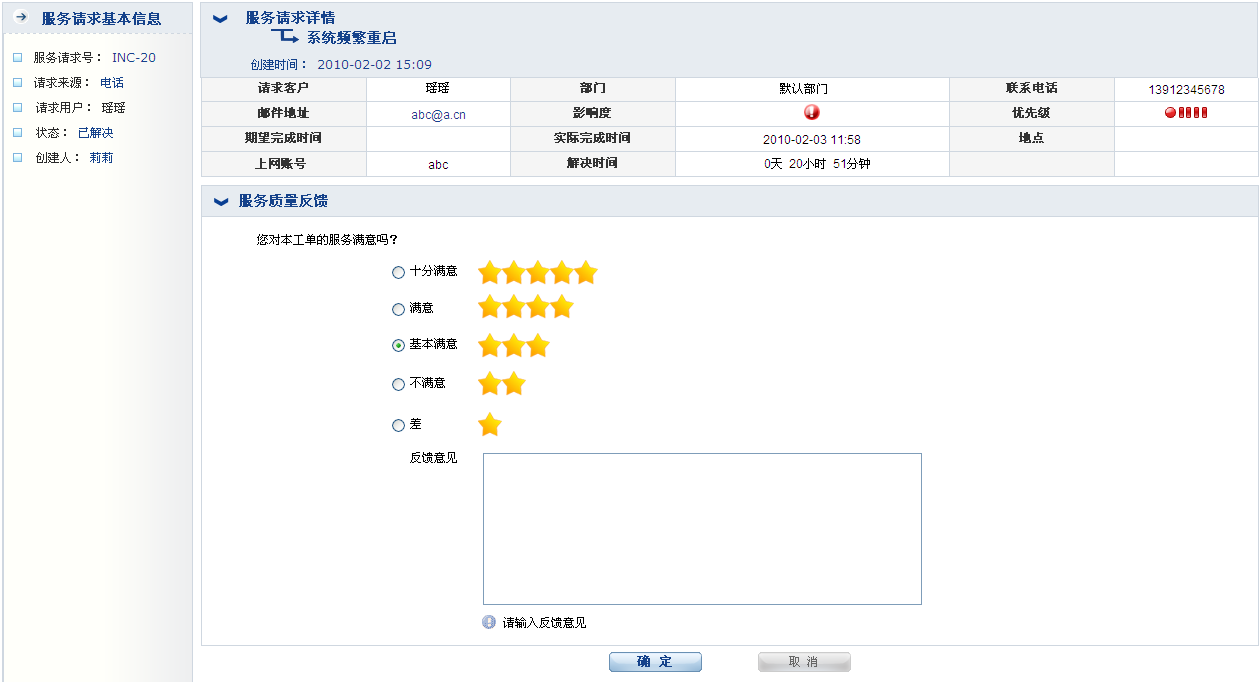The image size is (1259, 682).
Task: Click the two-star rating icon row
Action: pyautogui.click(x=502, y=384)
